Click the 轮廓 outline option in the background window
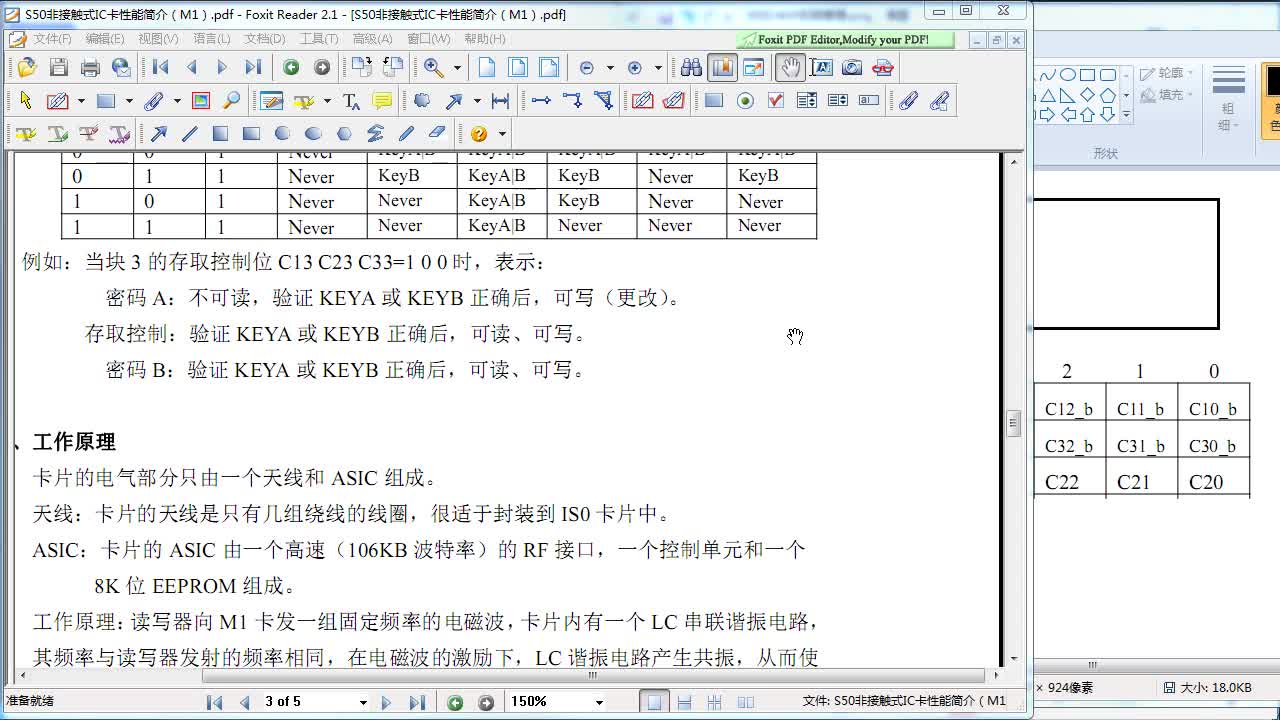 point(1161,73)
